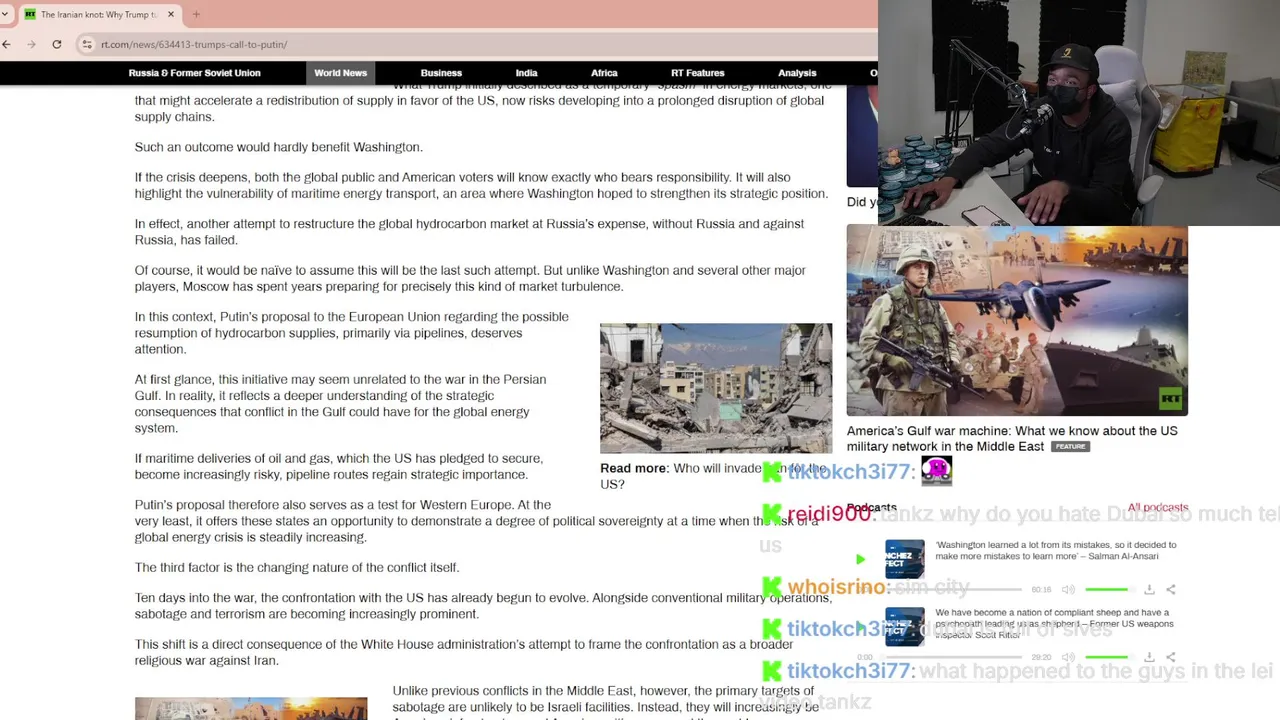1280x720 pixels.
Task: Click the Gulf war machine feature image
Action: [x=1017, y=320]
